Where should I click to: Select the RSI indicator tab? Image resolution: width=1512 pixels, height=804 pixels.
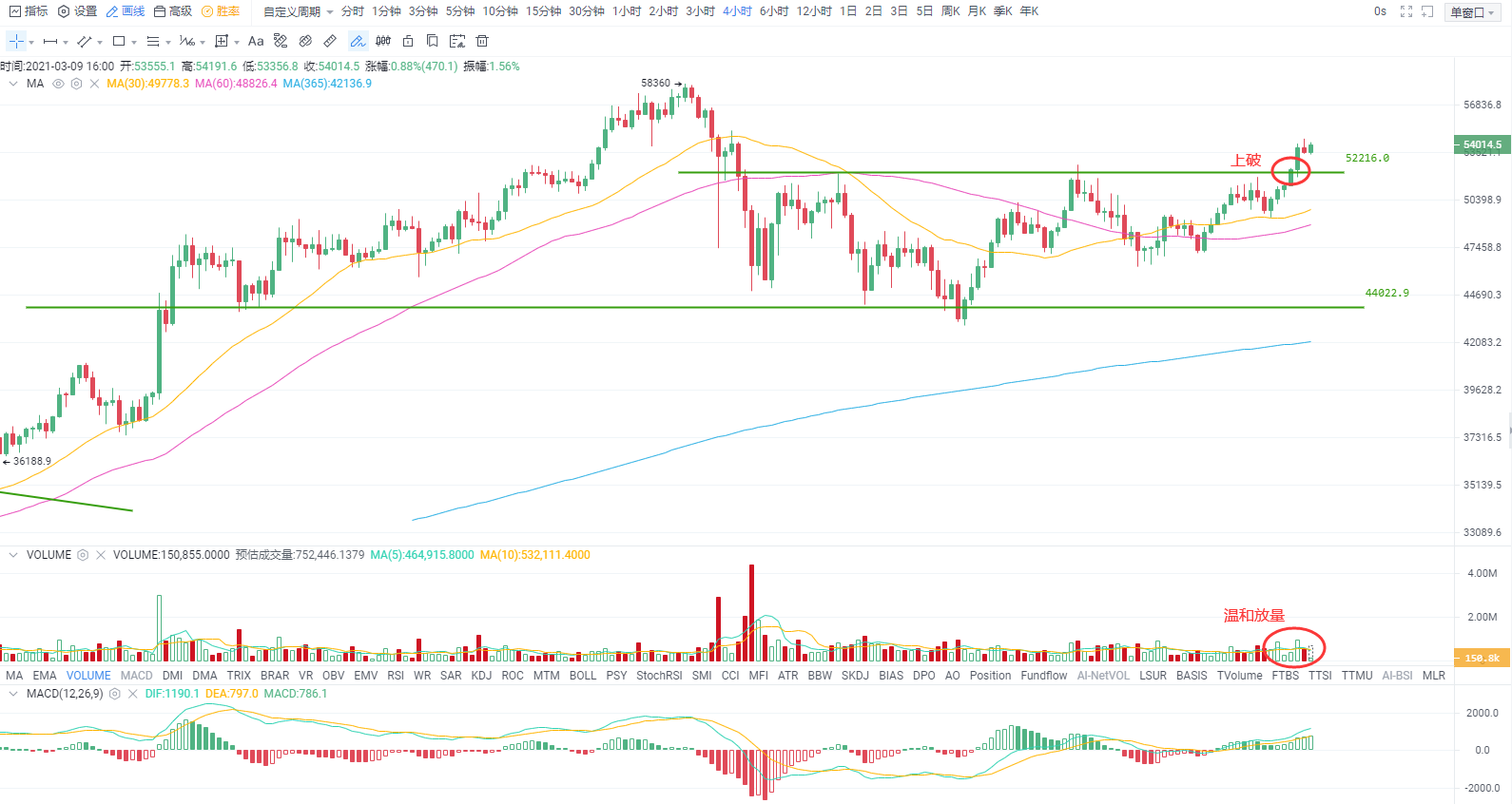pyautogui.click(x=396, y=676)
